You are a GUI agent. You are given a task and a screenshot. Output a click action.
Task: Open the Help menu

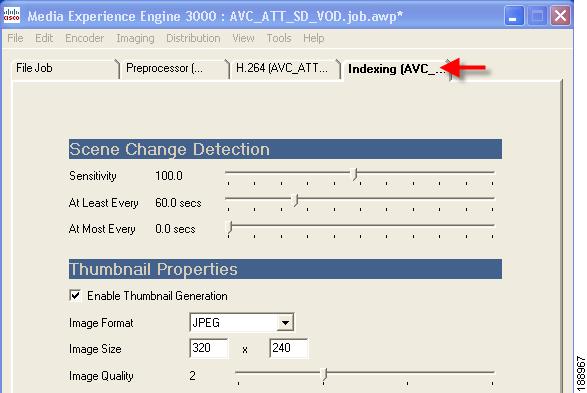(313, 38)
